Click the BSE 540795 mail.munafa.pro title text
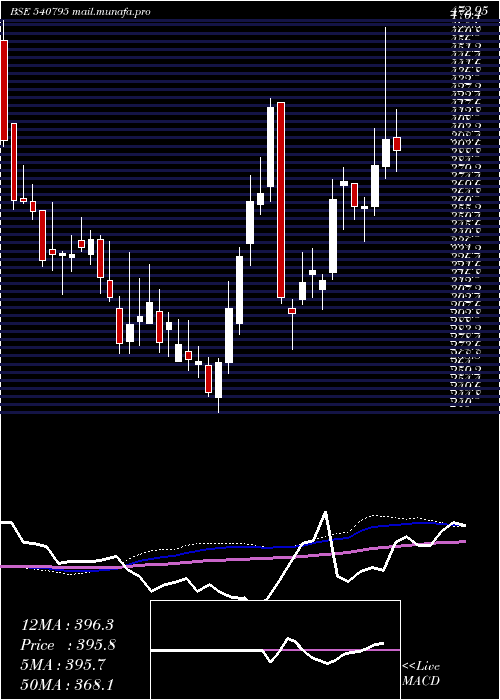 [x=80, y=12]
